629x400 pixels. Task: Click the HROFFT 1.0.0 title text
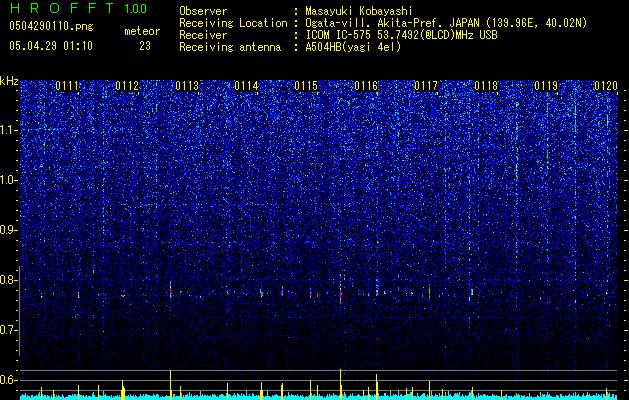point(78,8)
